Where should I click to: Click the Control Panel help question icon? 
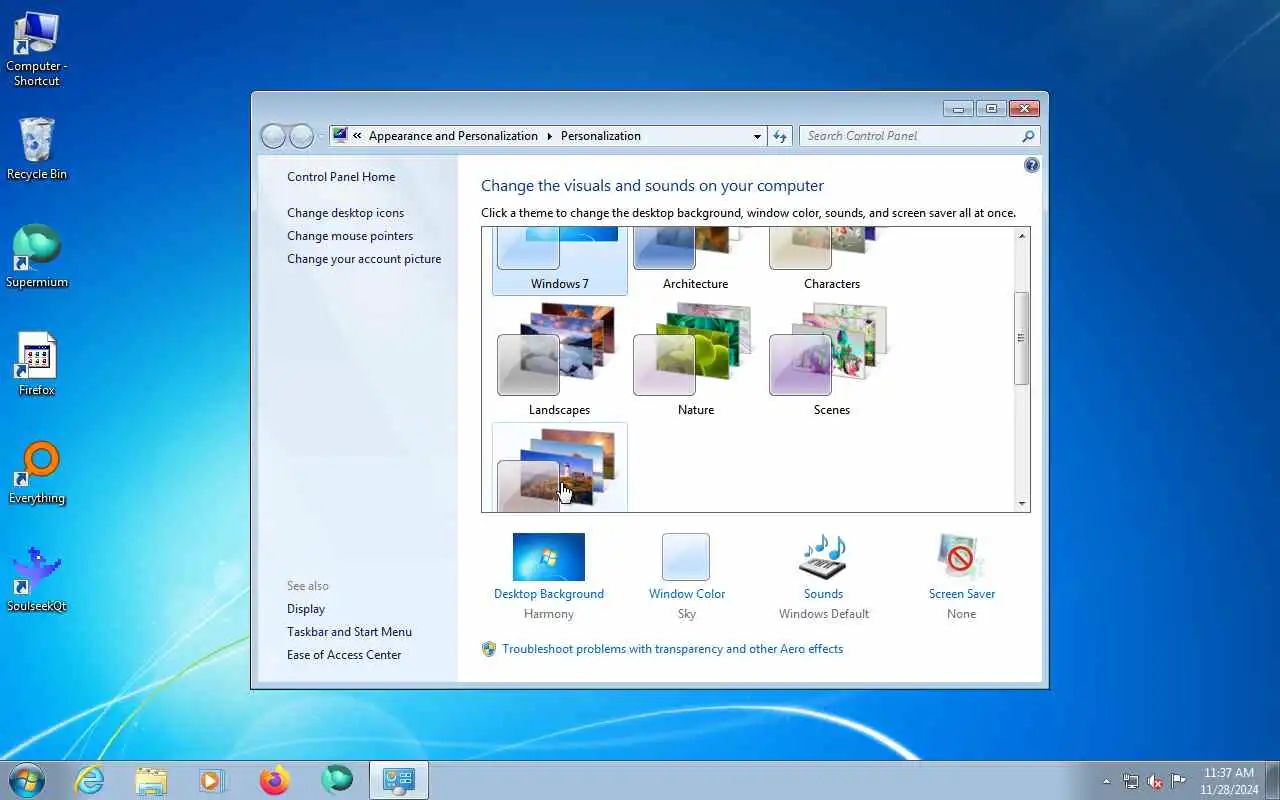[x=1032, y=165]
